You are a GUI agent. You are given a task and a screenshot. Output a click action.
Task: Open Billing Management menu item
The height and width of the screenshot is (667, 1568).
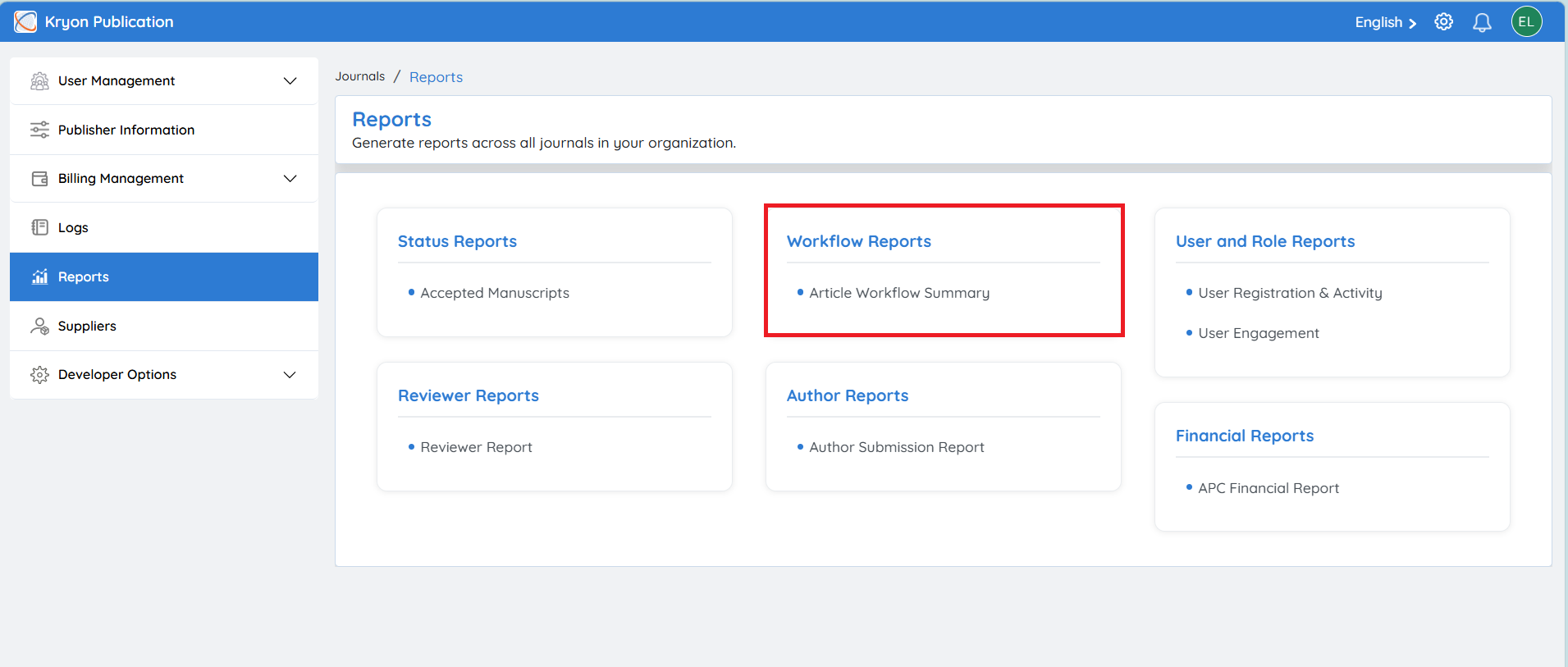coord(164,178)
